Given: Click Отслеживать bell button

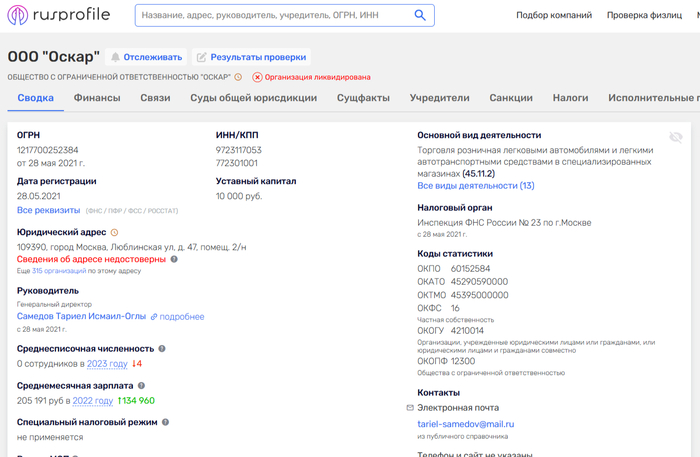Looking at the screenshot, I should coord(146,57).
